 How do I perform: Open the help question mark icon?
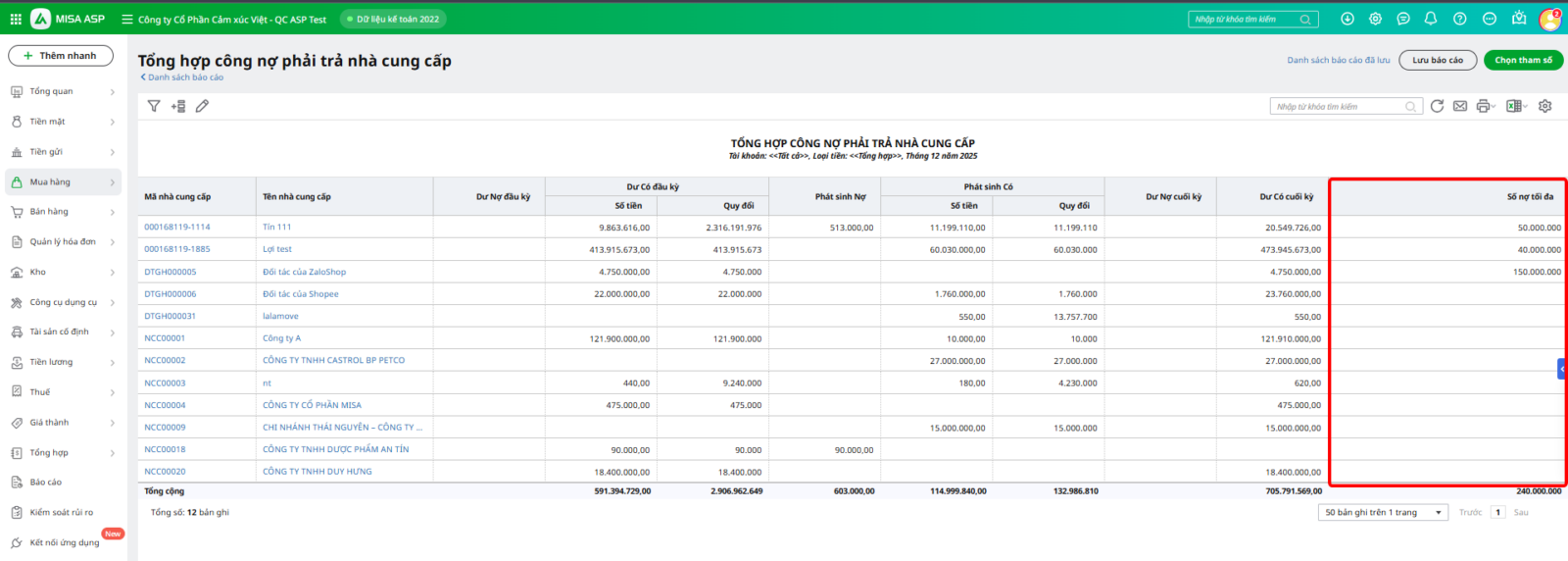pos(1460,19)
